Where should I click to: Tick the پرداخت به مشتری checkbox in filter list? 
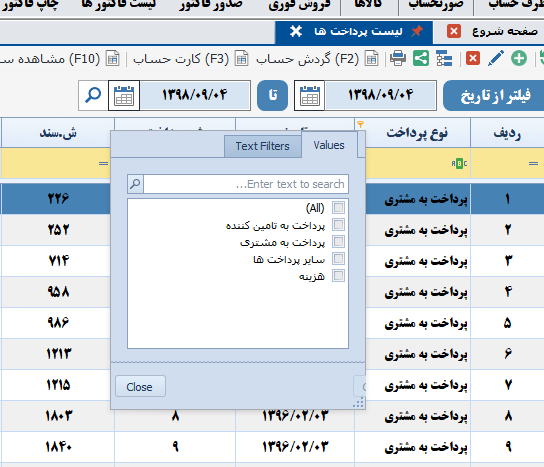[x=338, y=241]
